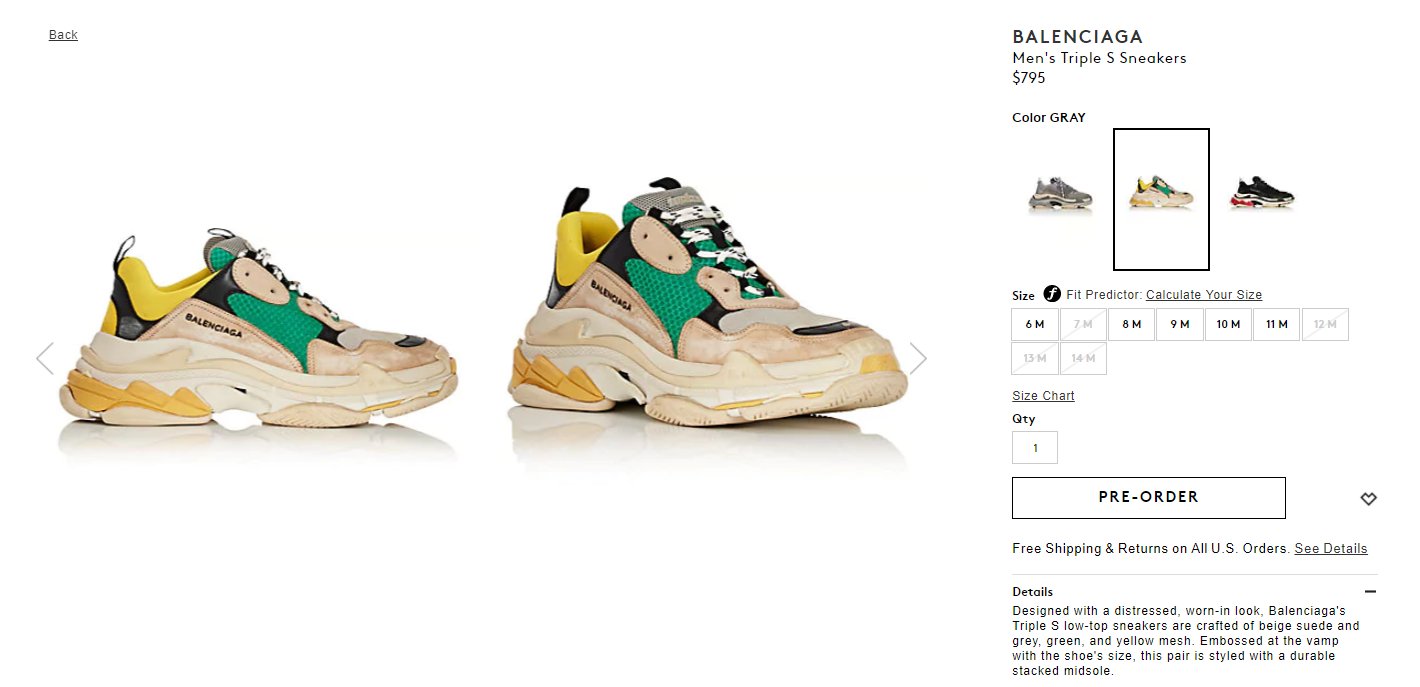Image resolution: width=1420 pixels, height=687 pixels.
Task: Go Back using the top-left link
Action: click(63, 35)
